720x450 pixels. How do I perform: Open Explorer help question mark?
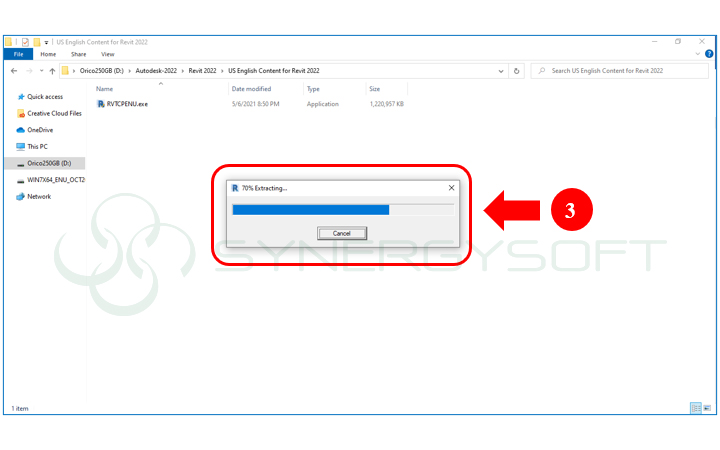(x=709, y=54)
